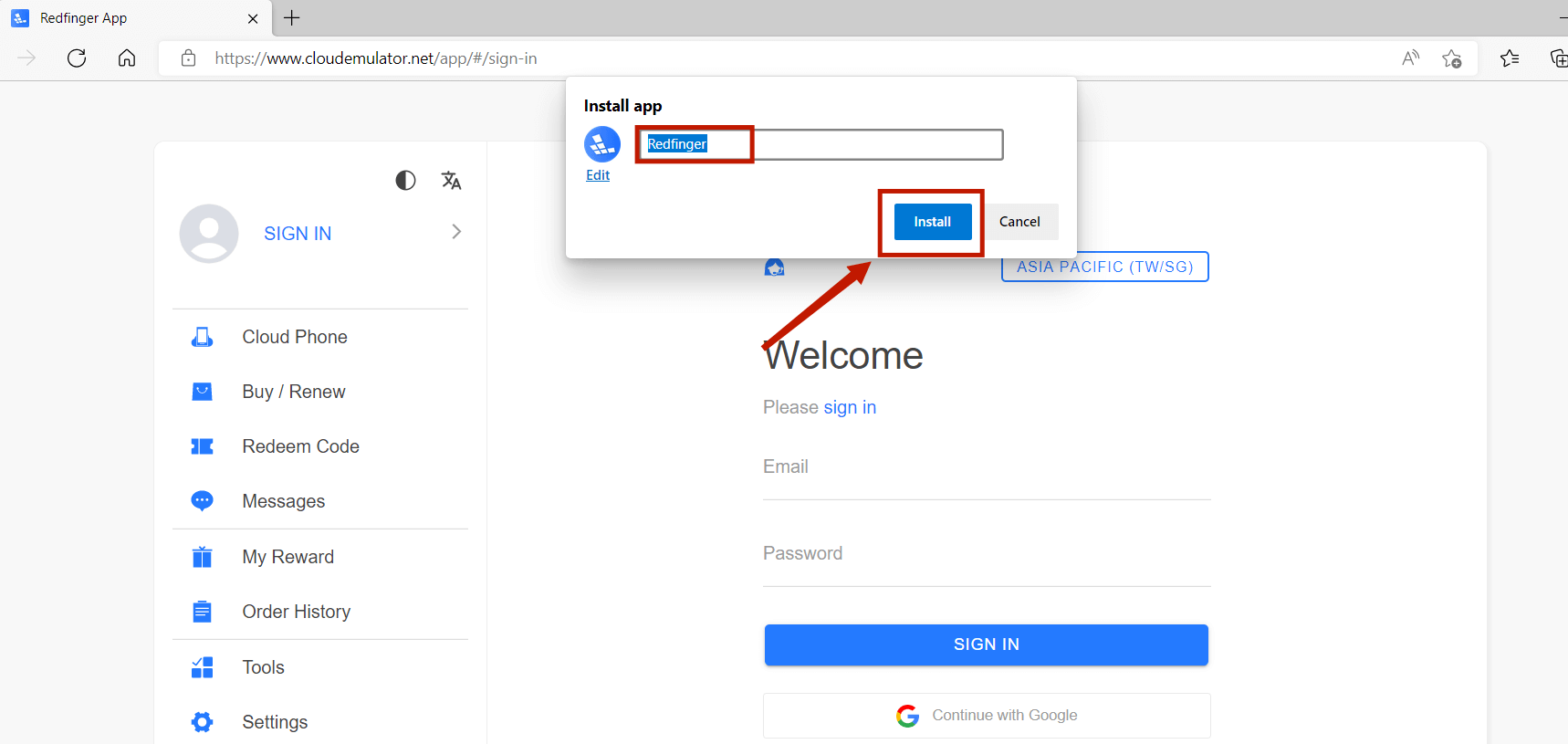Open the Collections icon
This screenshot has height=744, width=1568.
tap(1558, 58)
